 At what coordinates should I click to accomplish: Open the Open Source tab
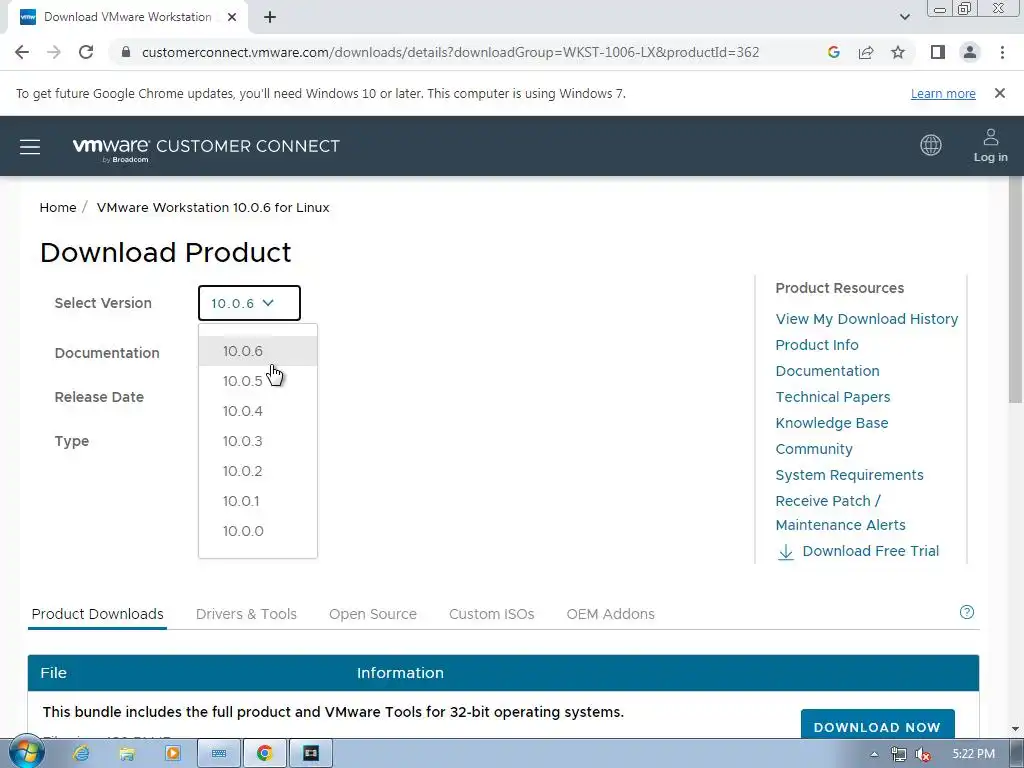pyautogui.click(x=373, y=614)
